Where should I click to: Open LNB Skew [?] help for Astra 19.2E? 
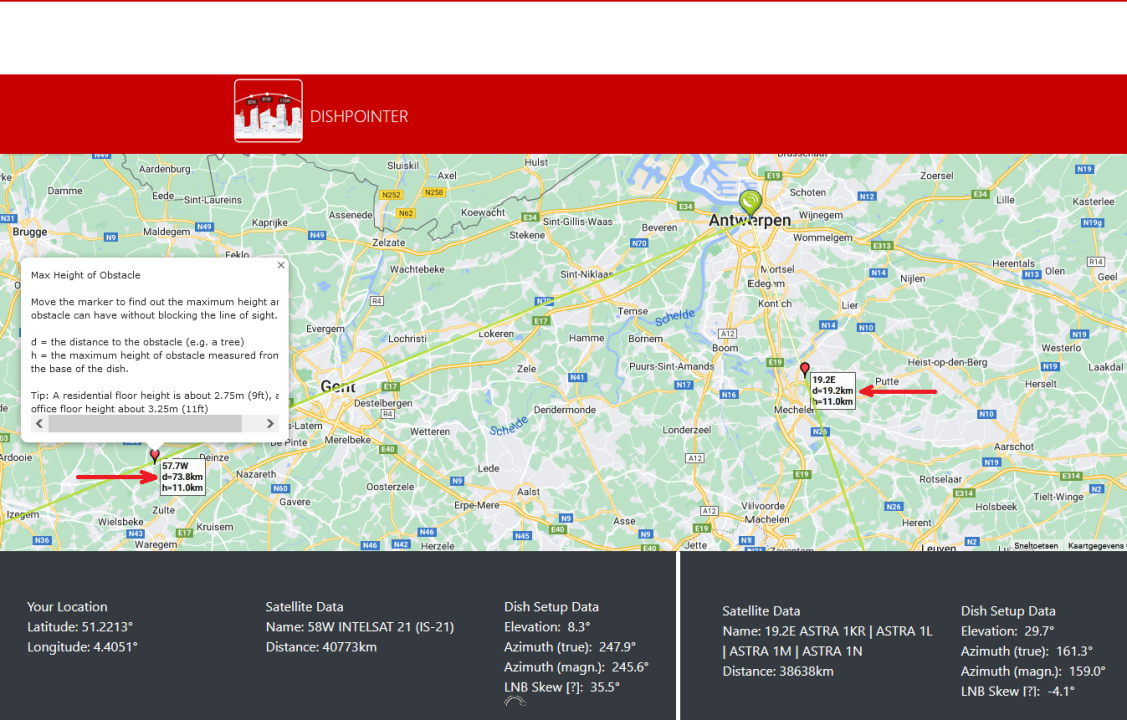click(1026, 691)
